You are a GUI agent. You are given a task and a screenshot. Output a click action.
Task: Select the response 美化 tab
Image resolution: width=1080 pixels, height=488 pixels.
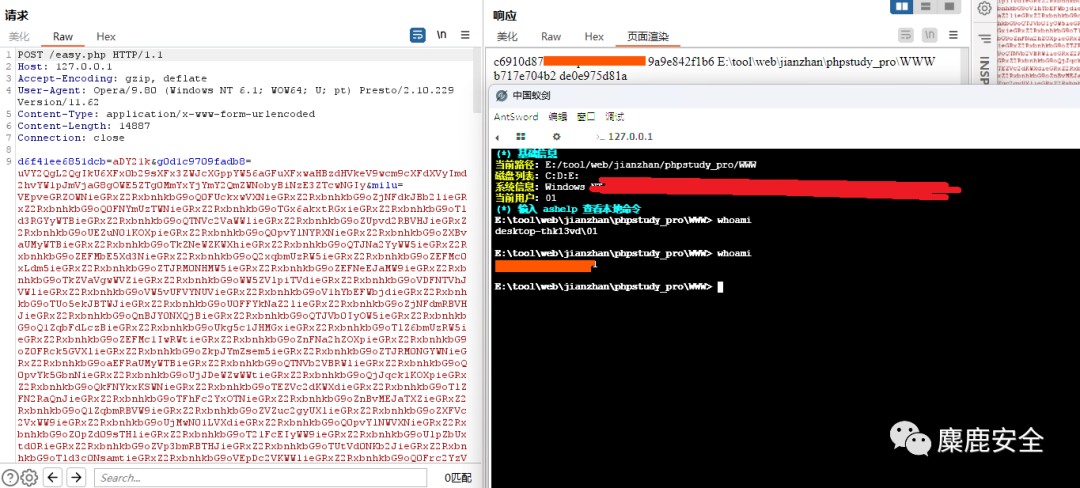coord(508,36)
